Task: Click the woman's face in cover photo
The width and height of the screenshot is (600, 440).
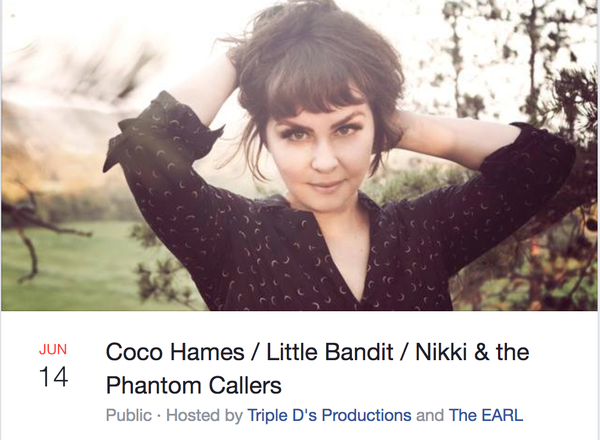Action: pyautogui.click(x=321, y=153)
